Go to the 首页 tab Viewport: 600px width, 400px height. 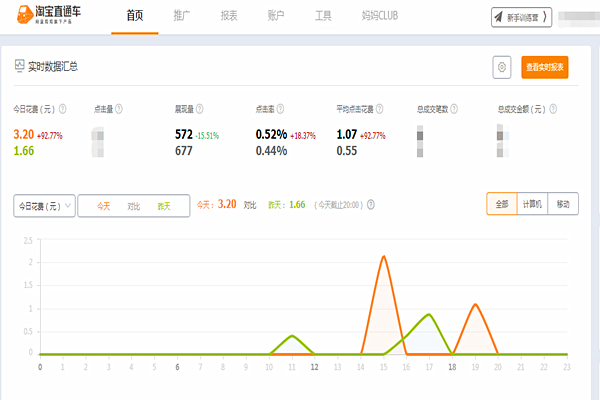tap(135, 16)
